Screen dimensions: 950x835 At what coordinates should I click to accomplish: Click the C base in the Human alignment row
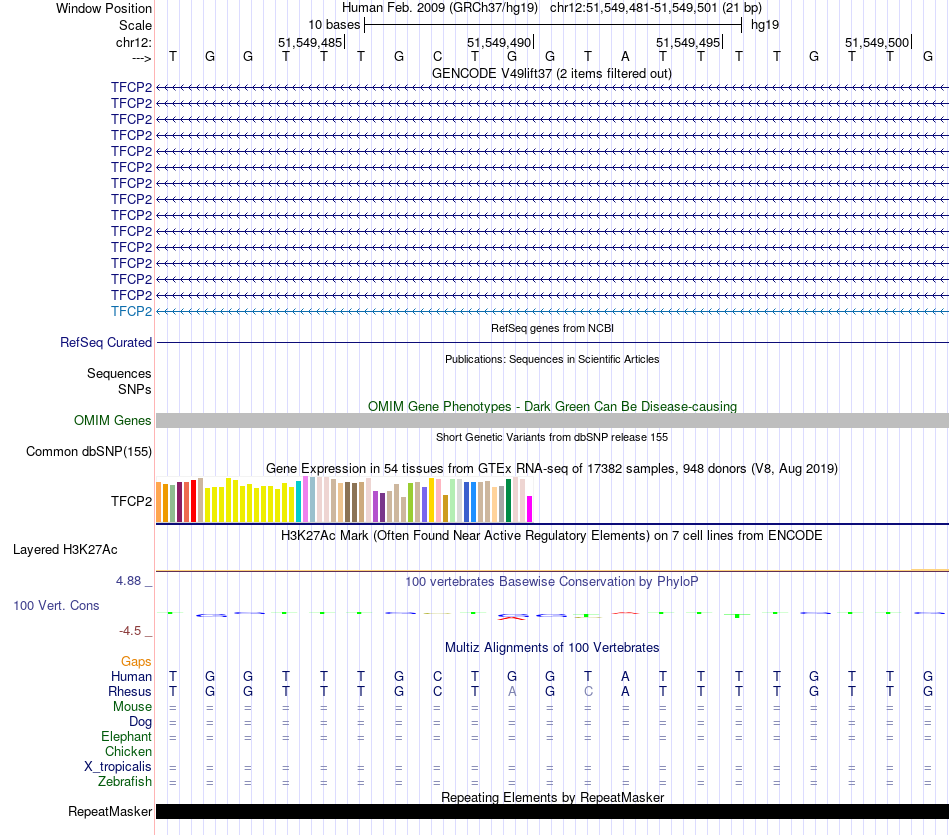437,676
